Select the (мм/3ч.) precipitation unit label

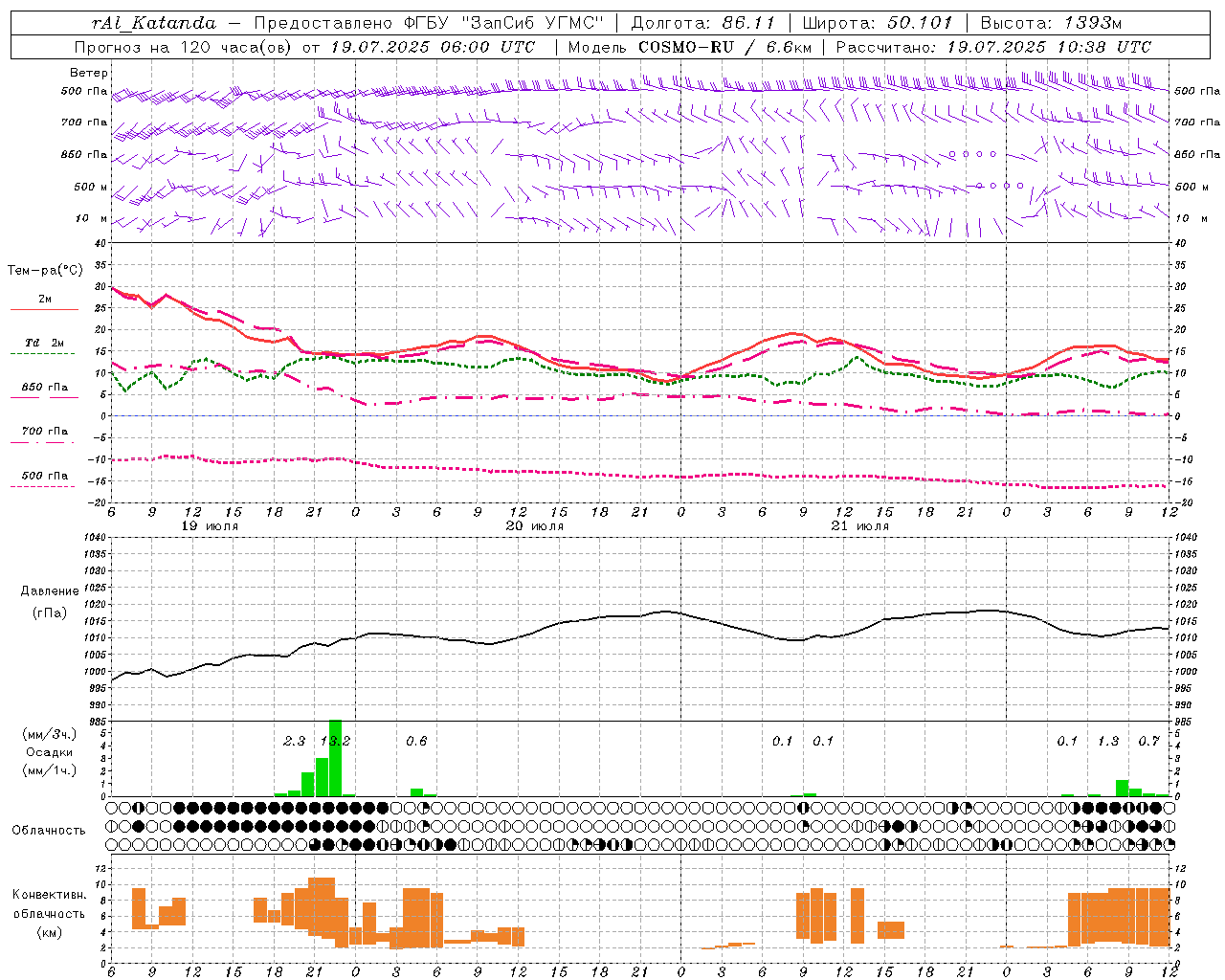(x=49, y=734)
